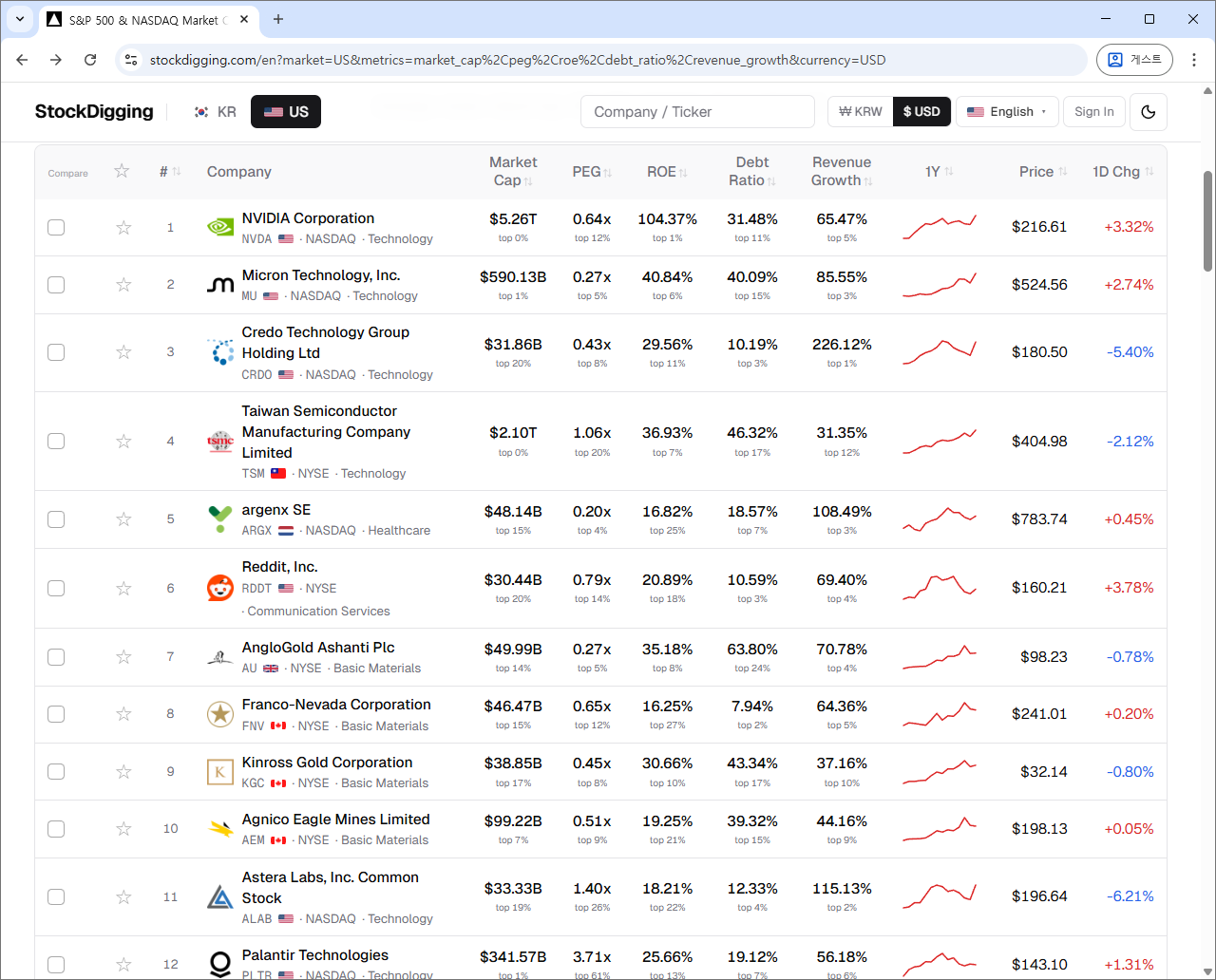The width and height of the screenshot is (1216, 980).
Task: Toggle dark mode moon icon
Action: pyautogui.click(x=1148, y=112)
